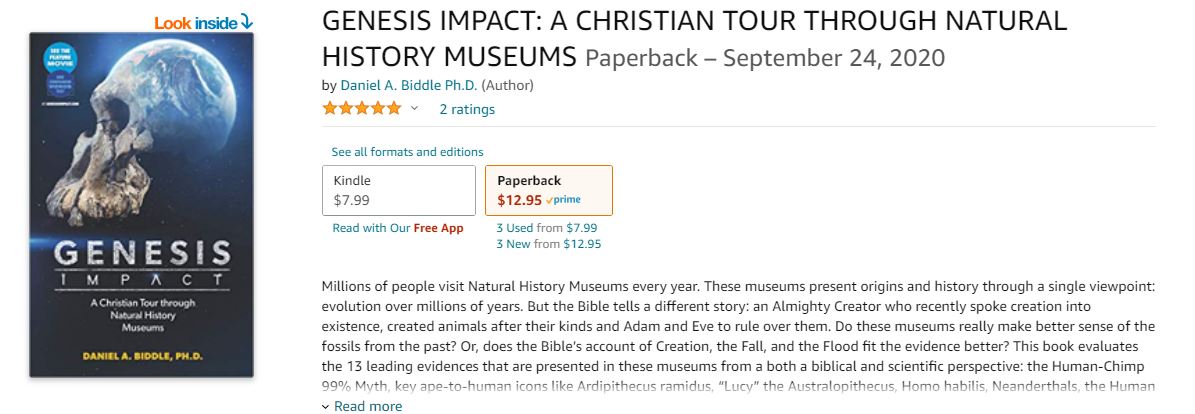The height and width of the screenshot is (414, 1195).
Task: Select the Paperback format option
Action: pos(549,191)
